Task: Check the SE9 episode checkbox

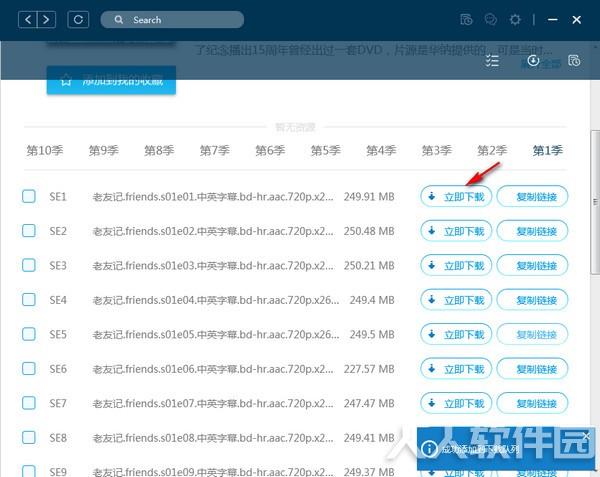Action: [29, 471]
